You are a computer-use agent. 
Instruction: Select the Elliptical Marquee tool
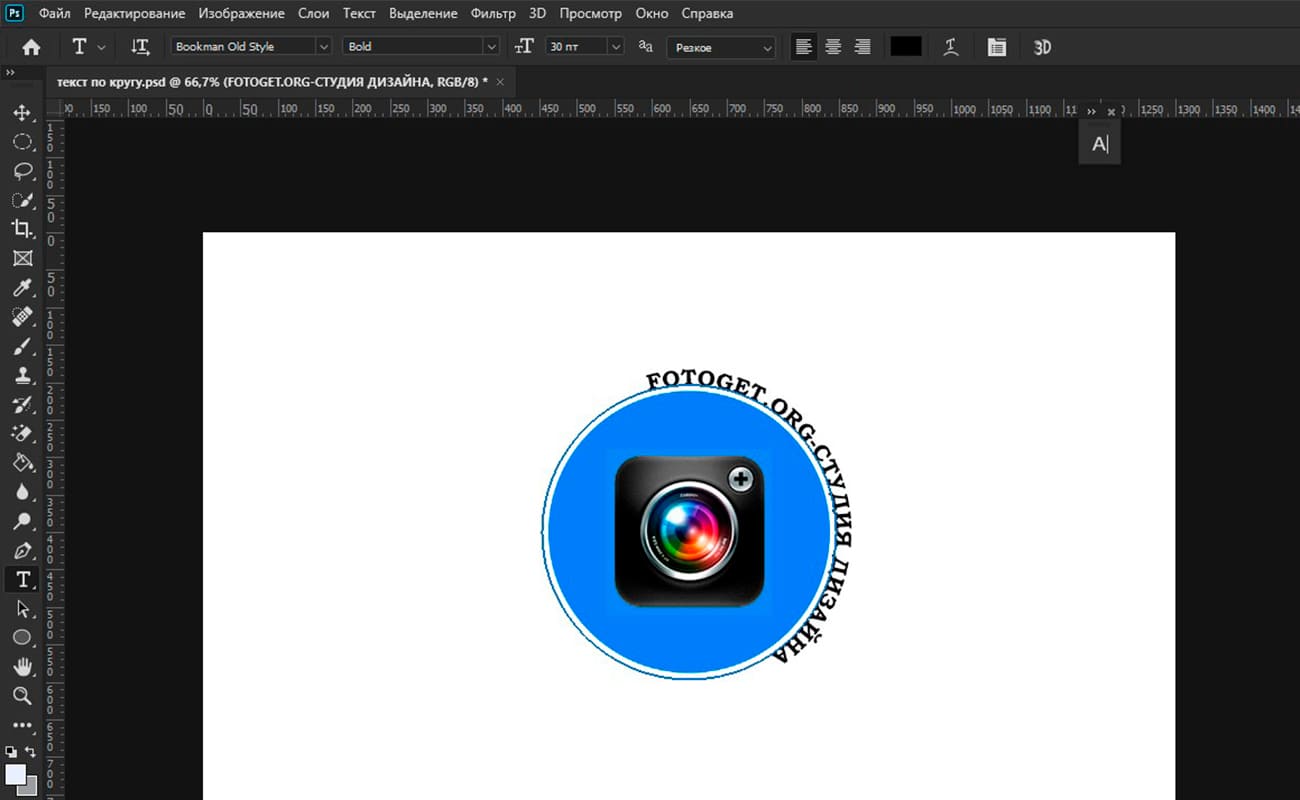(22, 142)
